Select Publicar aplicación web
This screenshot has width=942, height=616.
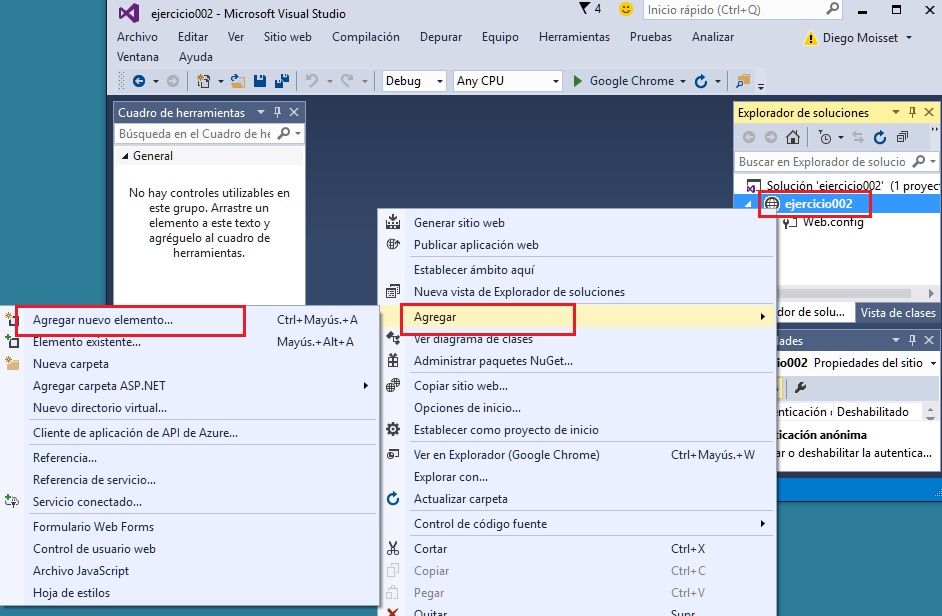pos(577,245)
